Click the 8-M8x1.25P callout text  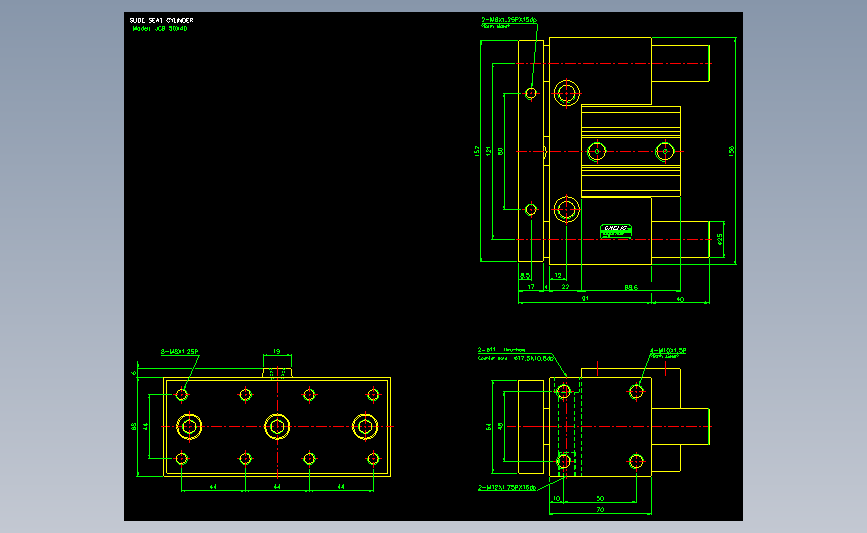(x=180, y=352)
